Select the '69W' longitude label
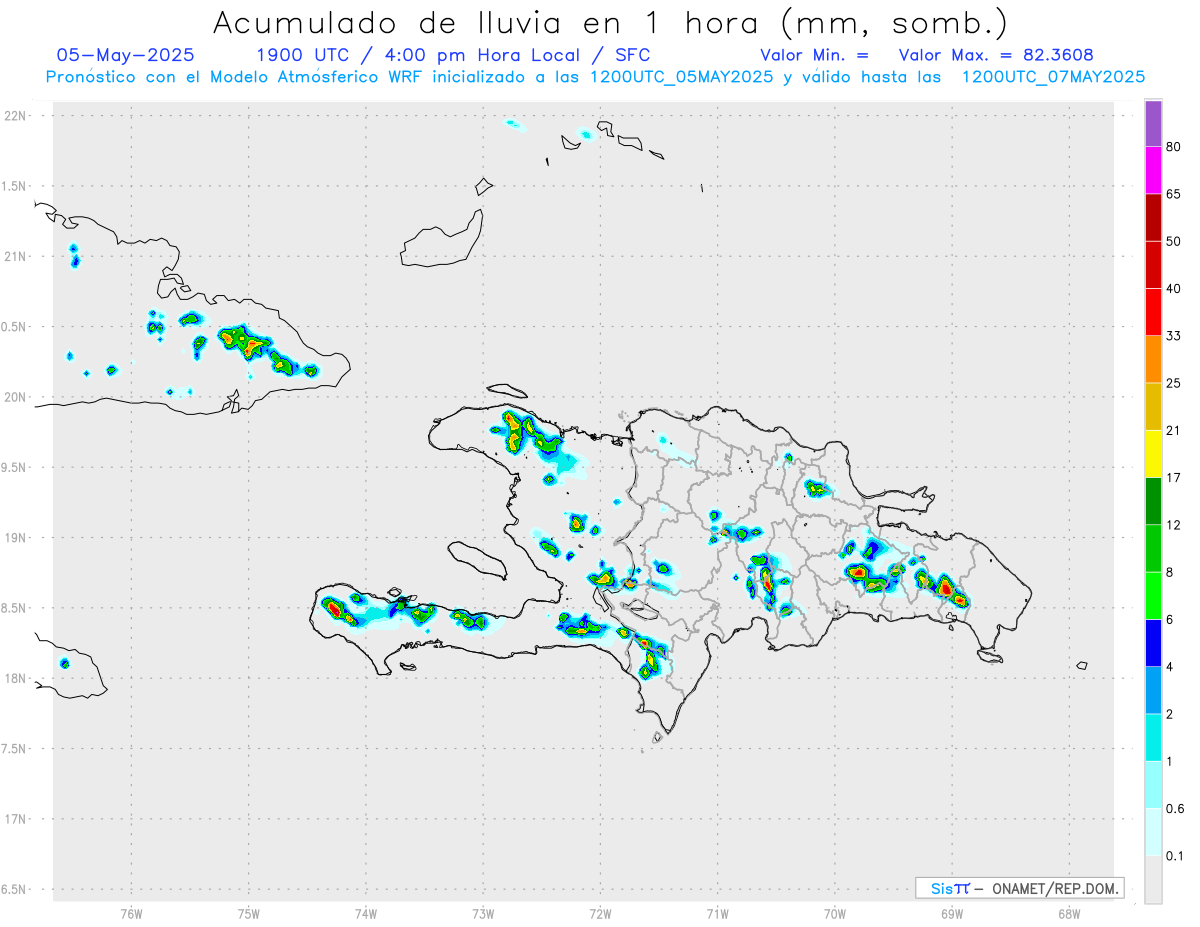The width and height of the screenshot is (1200, 927). point(952,913)
